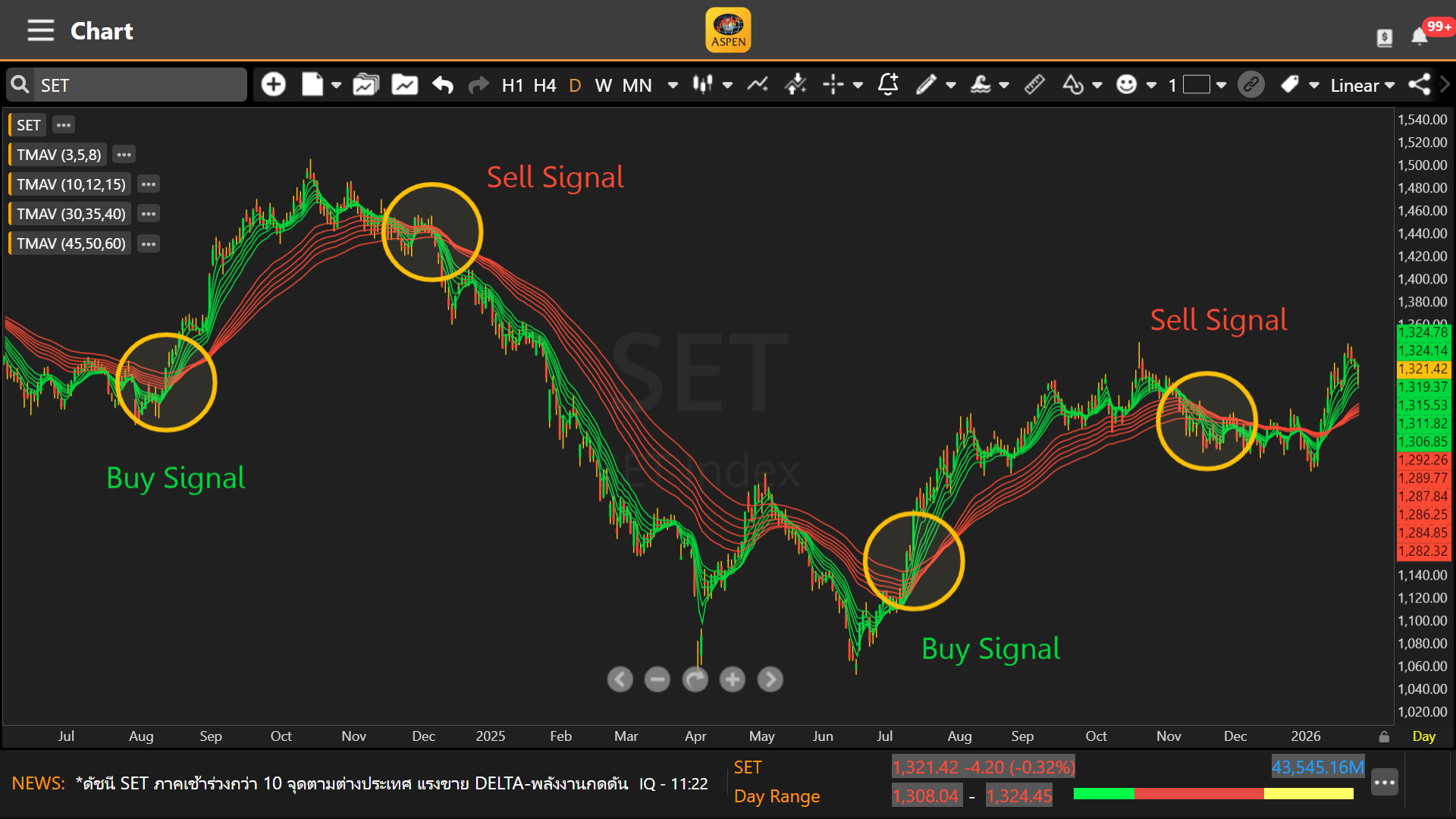Open options for TMAV (3,5,8) indicator
This screenshot has height=819, width=1456.
click(x=124, y=155)
